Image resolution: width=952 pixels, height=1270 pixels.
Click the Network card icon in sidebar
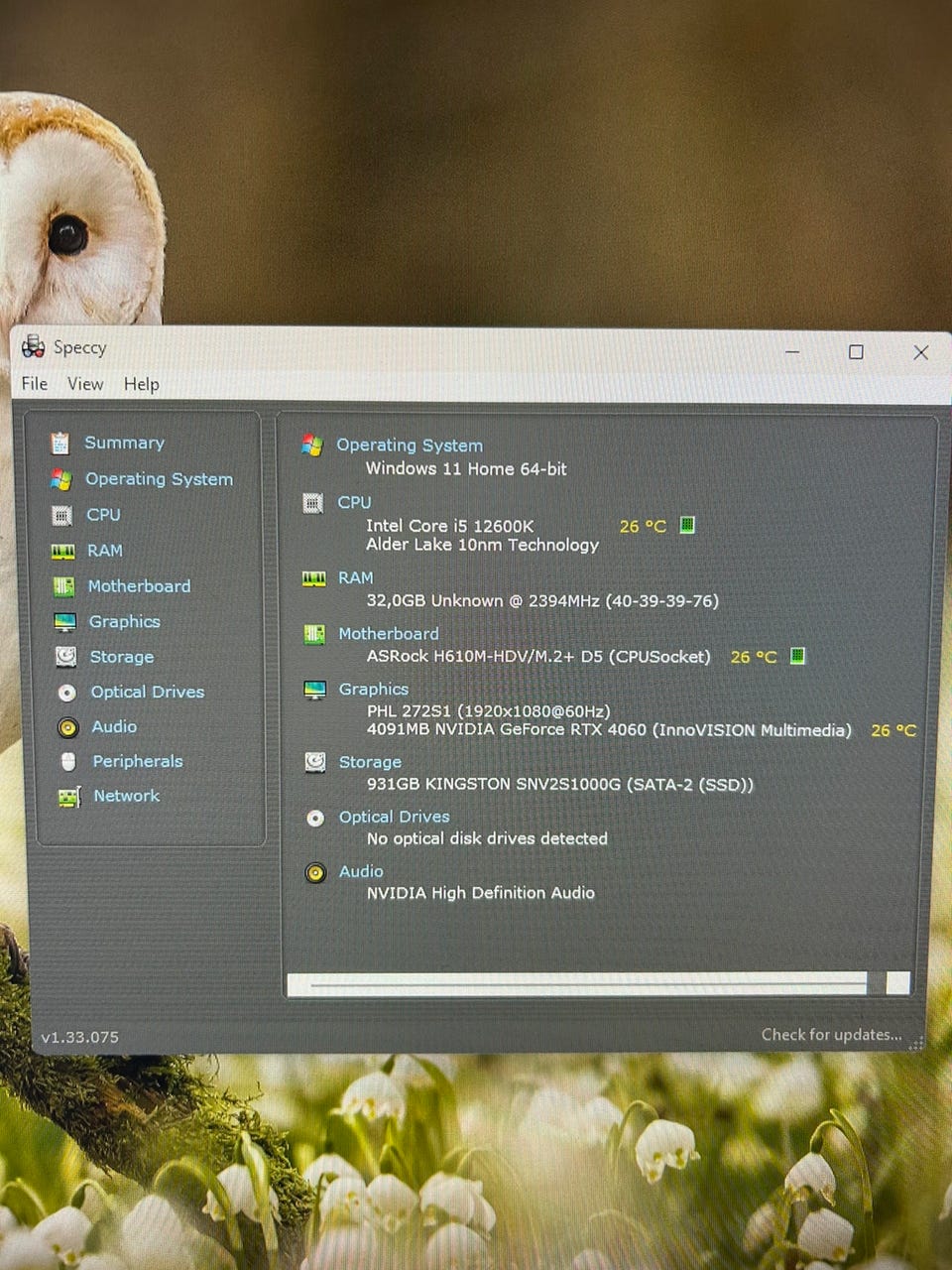click(69, 797)
